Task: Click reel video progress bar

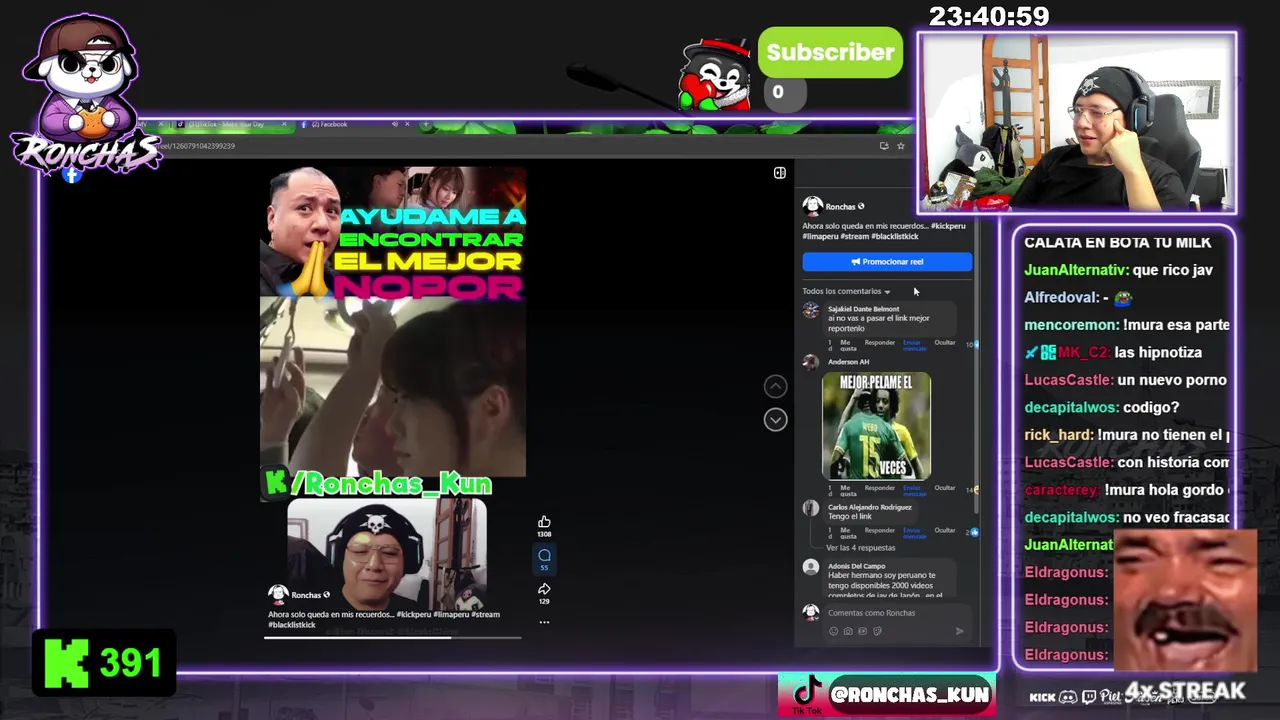Action: coord(392,637)
